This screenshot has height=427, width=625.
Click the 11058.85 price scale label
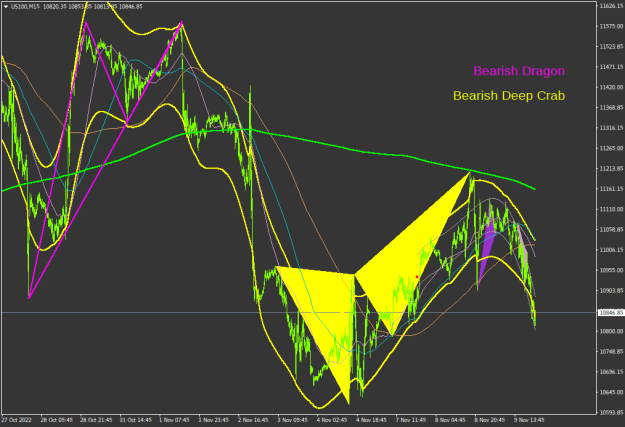coord(611,229)
